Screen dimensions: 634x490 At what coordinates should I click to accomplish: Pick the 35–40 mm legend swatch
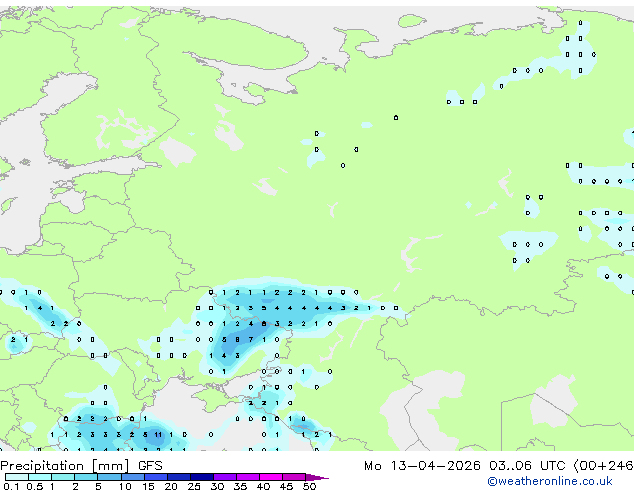click(x=248, y=477)
